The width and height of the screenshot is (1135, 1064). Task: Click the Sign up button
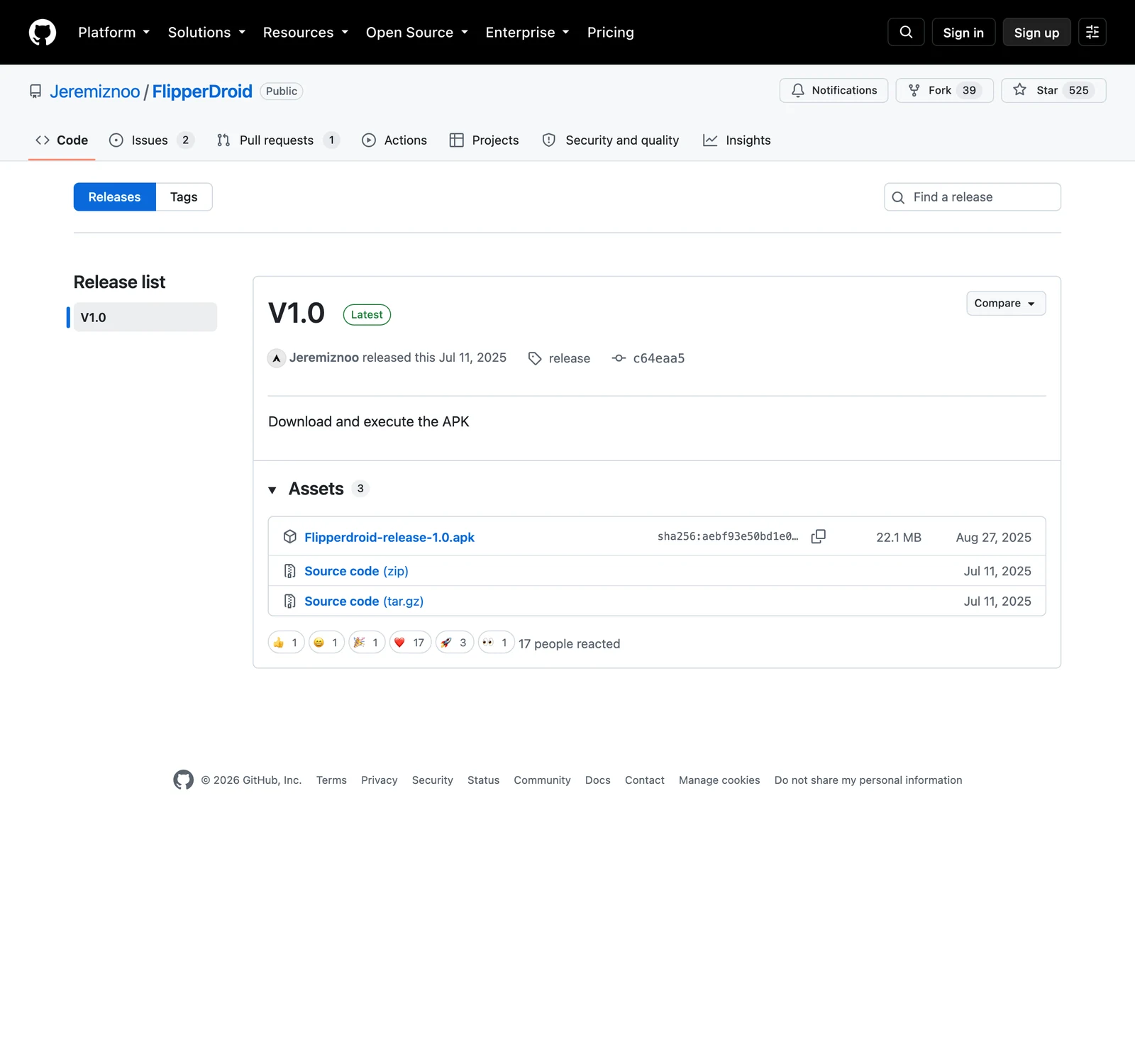pyautogui.click(x=1036, y=33)
